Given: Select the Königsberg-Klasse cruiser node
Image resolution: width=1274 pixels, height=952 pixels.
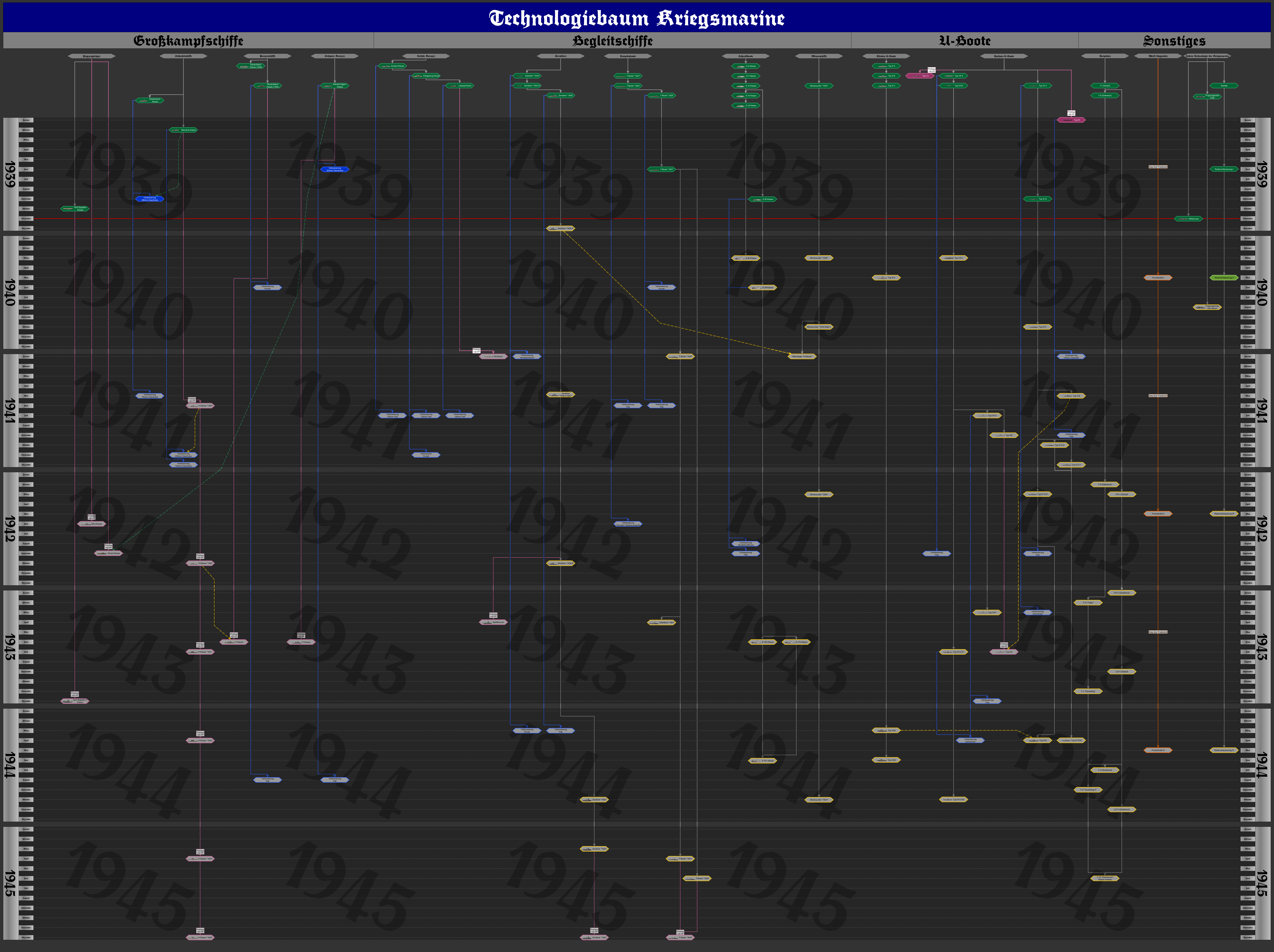Looking at the screenshot, I should (x=426, y=76).
